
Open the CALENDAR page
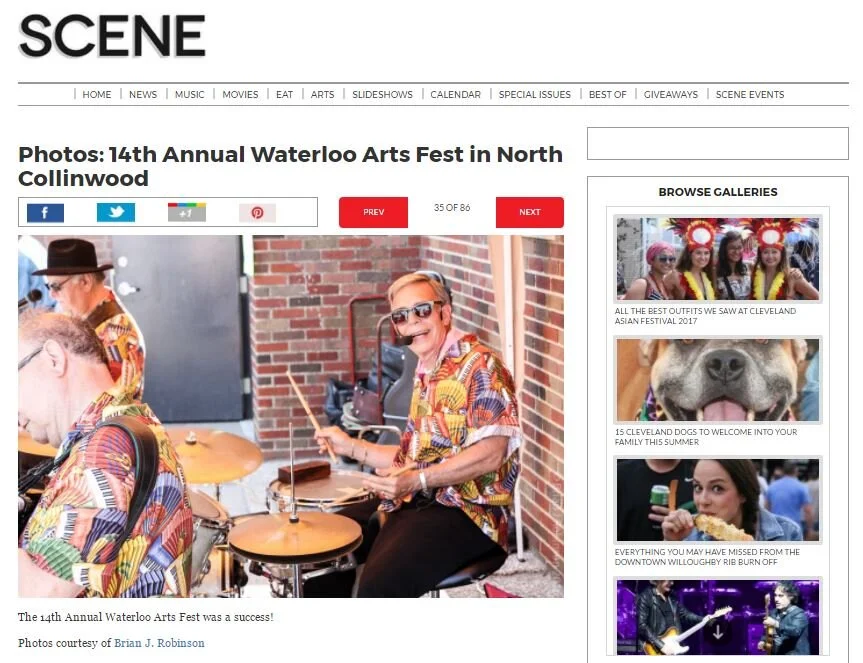(455, 95)
